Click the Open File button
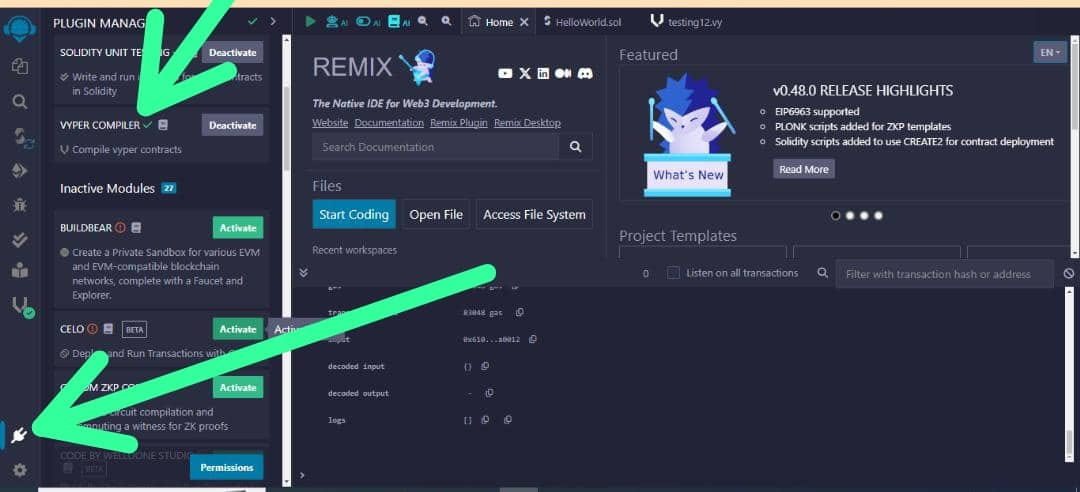Viewport: 1080px width, 492px height. coord(436,214)
